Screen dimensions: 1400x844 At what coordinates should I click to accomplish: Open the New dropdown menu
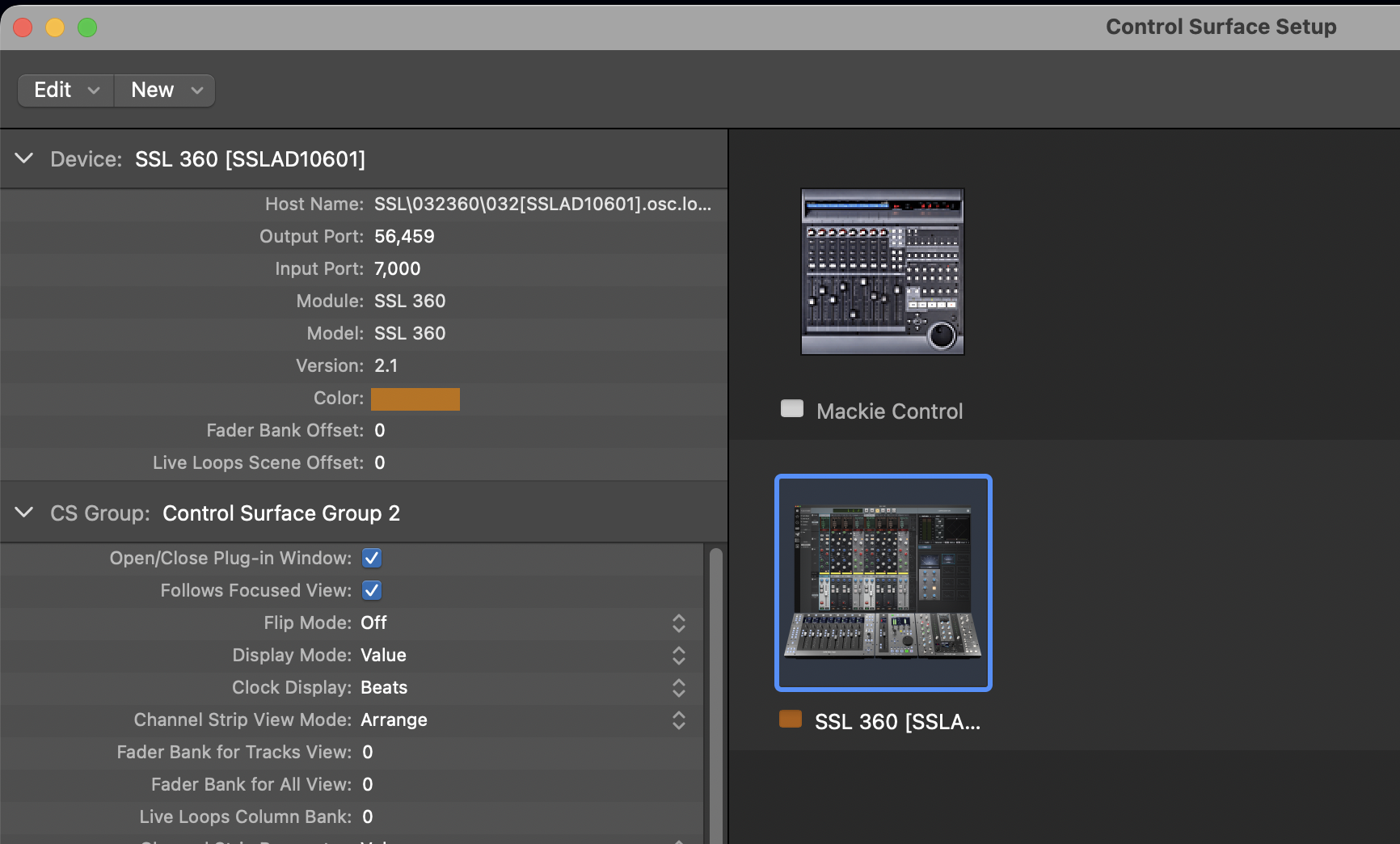pos(165,90)
